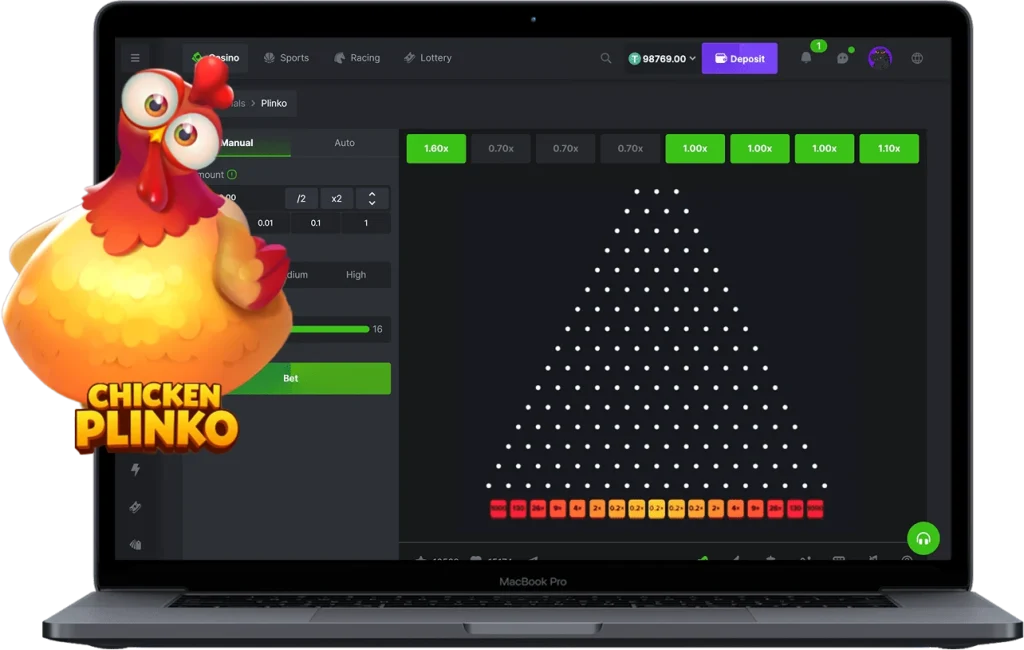
Task: Open the notifications bell
Action: coord(806,57)
